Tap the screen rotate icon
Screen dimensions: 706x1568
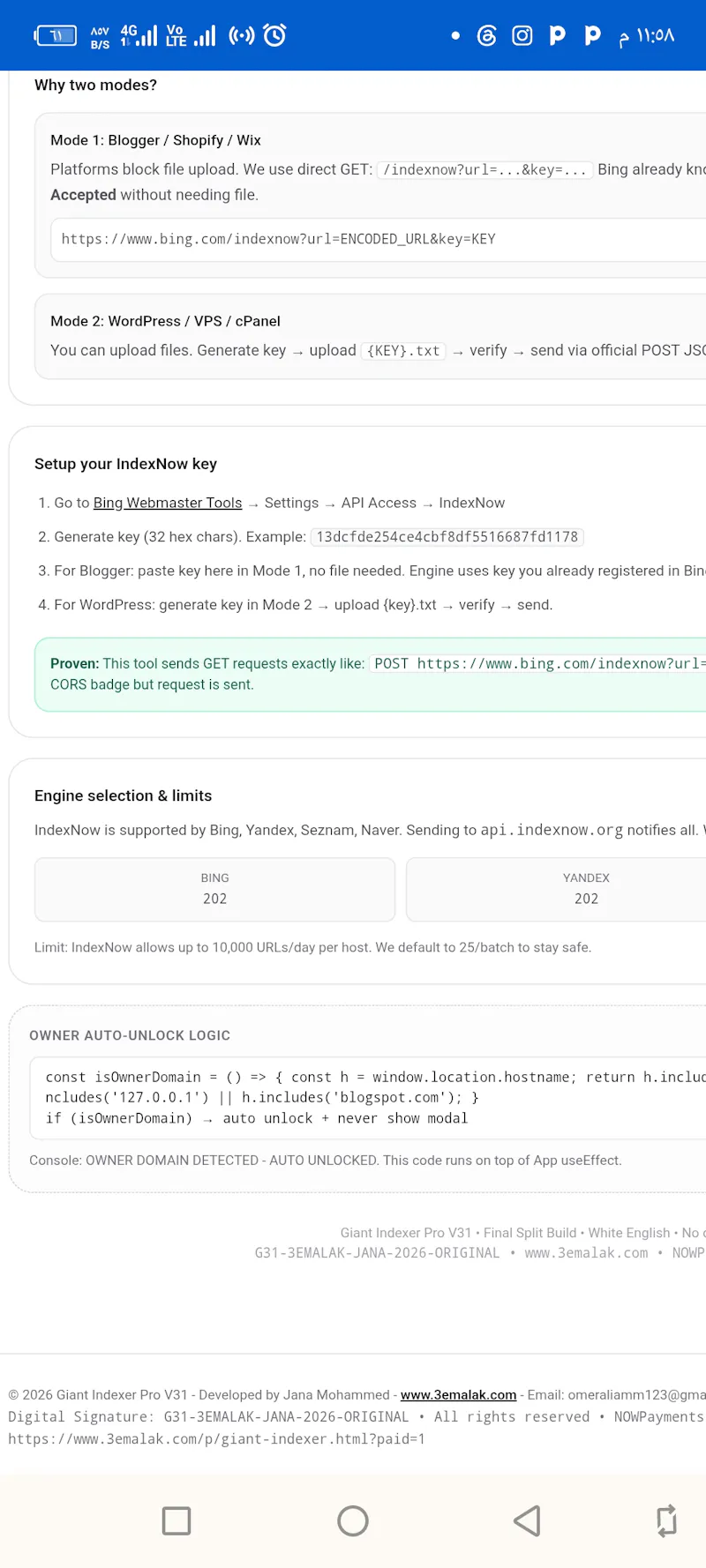tap(667, 1520)
